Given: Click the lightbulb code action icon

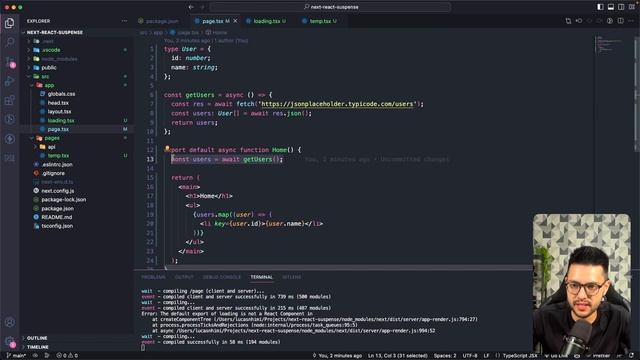Looking at the screenshot, I should coord(167,149).
